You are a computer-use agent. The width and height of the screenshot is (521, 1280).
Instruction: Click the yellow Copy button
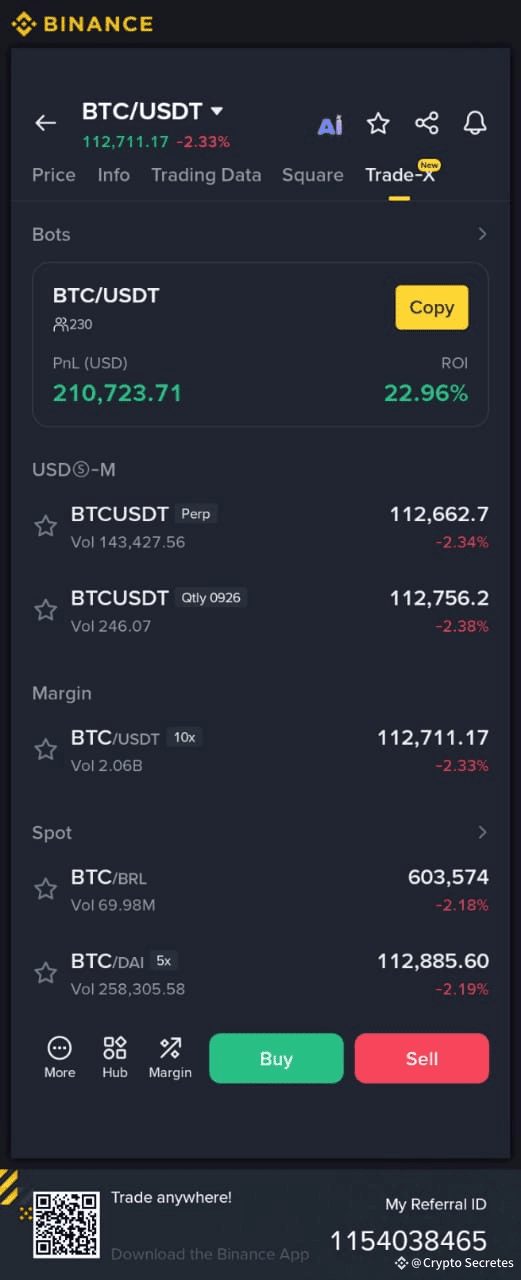coord(432,308)
